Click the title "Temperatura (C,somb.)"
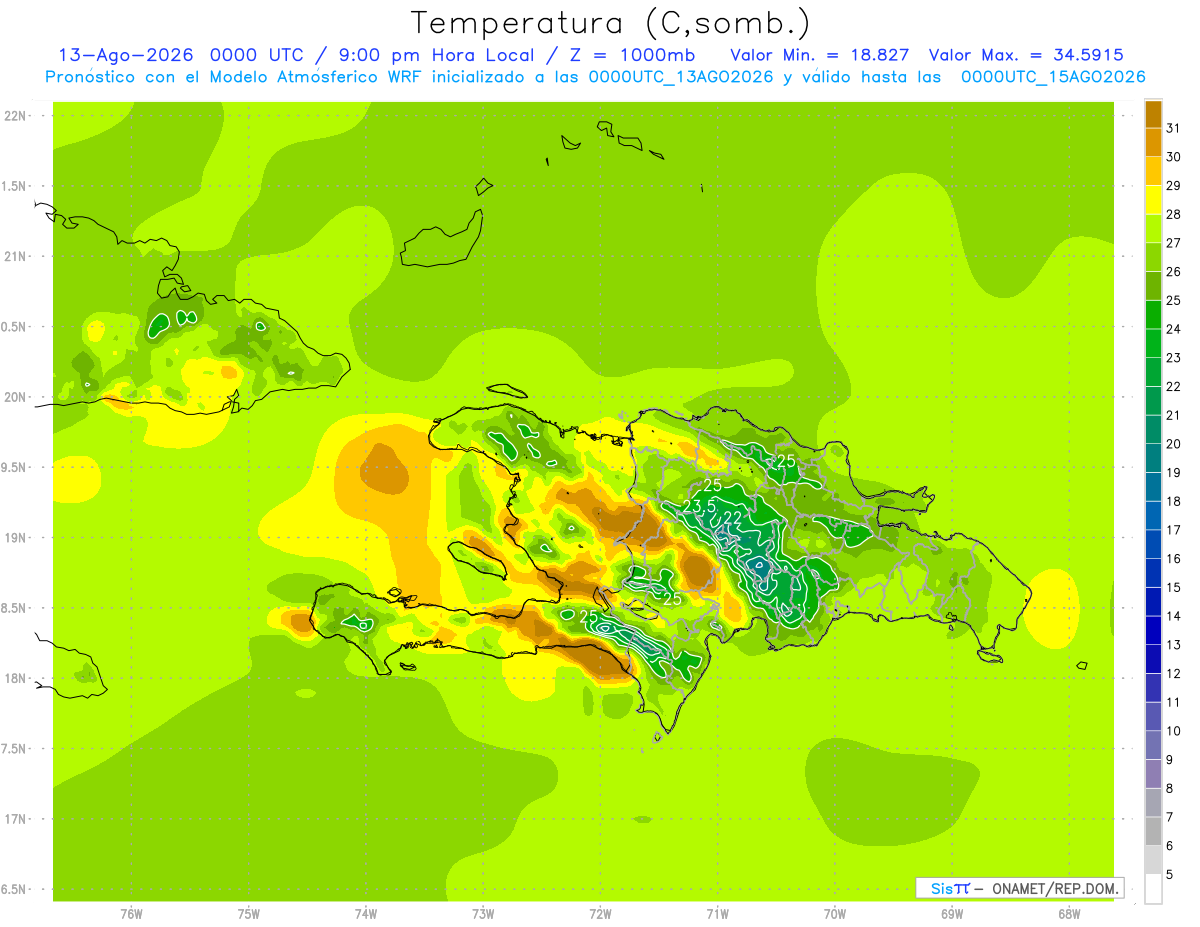Screen dimensions: 1200x927 [611, 23]
